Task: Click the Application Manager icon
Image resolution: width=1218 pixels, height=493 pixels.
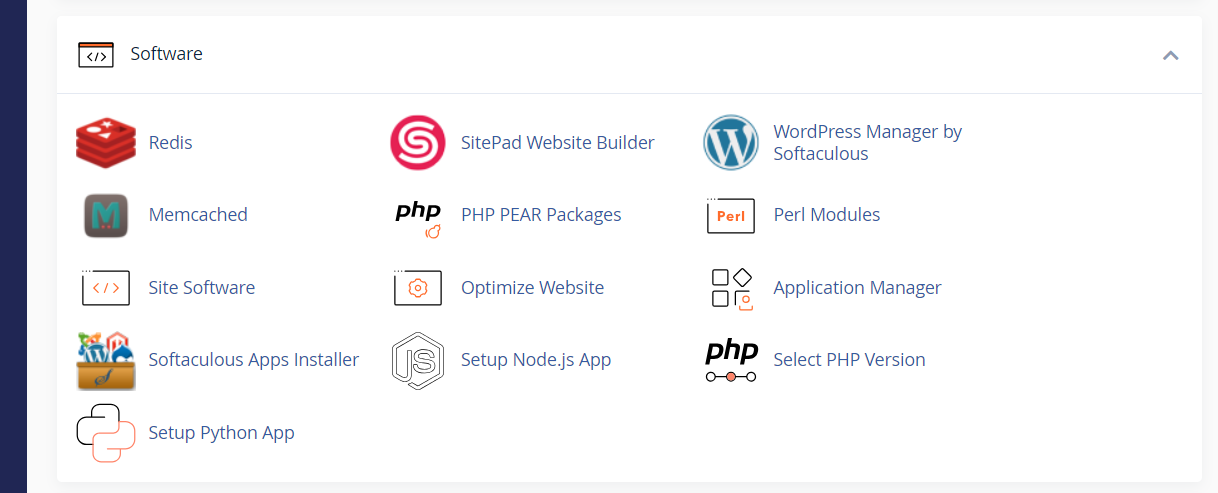Action: (x=731, y=288)
